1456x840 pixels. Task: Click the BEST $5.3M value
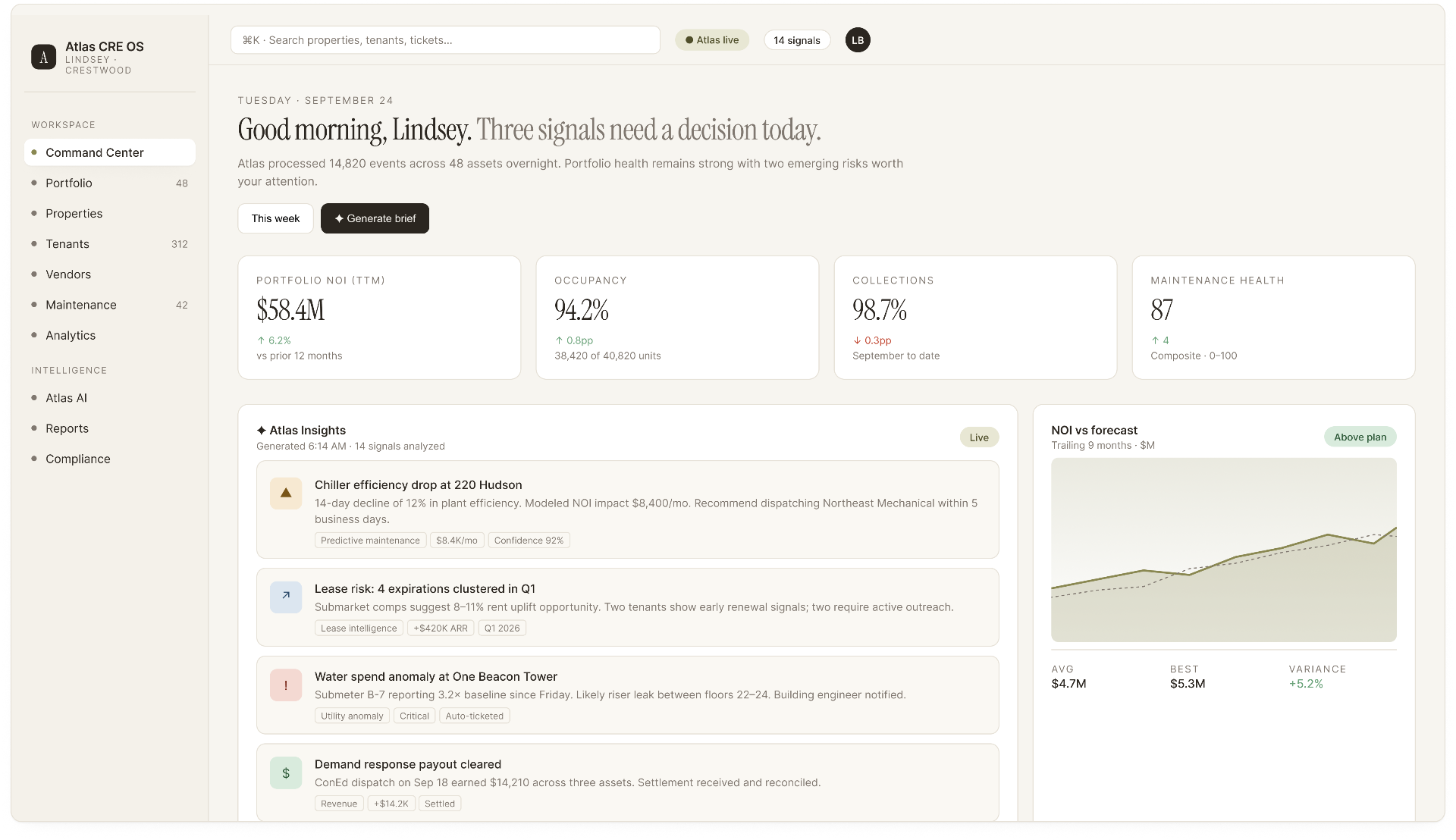pyautogui.click(x=1188, y=684)
